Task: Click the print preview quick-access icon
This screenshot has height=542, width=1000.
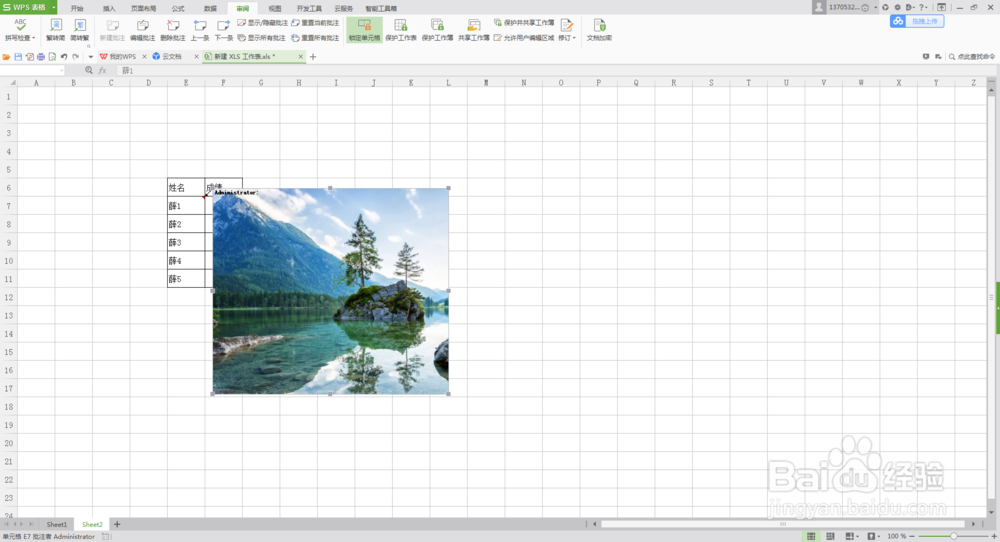Action: pyautogui.click(x=52, y=57)
